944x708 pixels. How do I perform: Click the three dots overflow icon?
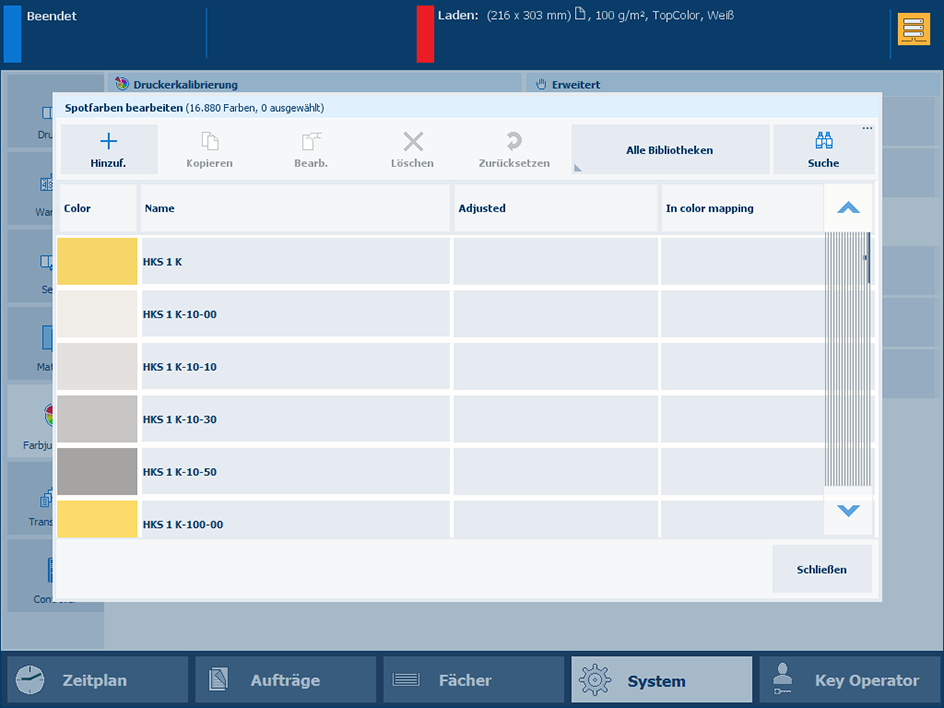click(x=867, y=129)
